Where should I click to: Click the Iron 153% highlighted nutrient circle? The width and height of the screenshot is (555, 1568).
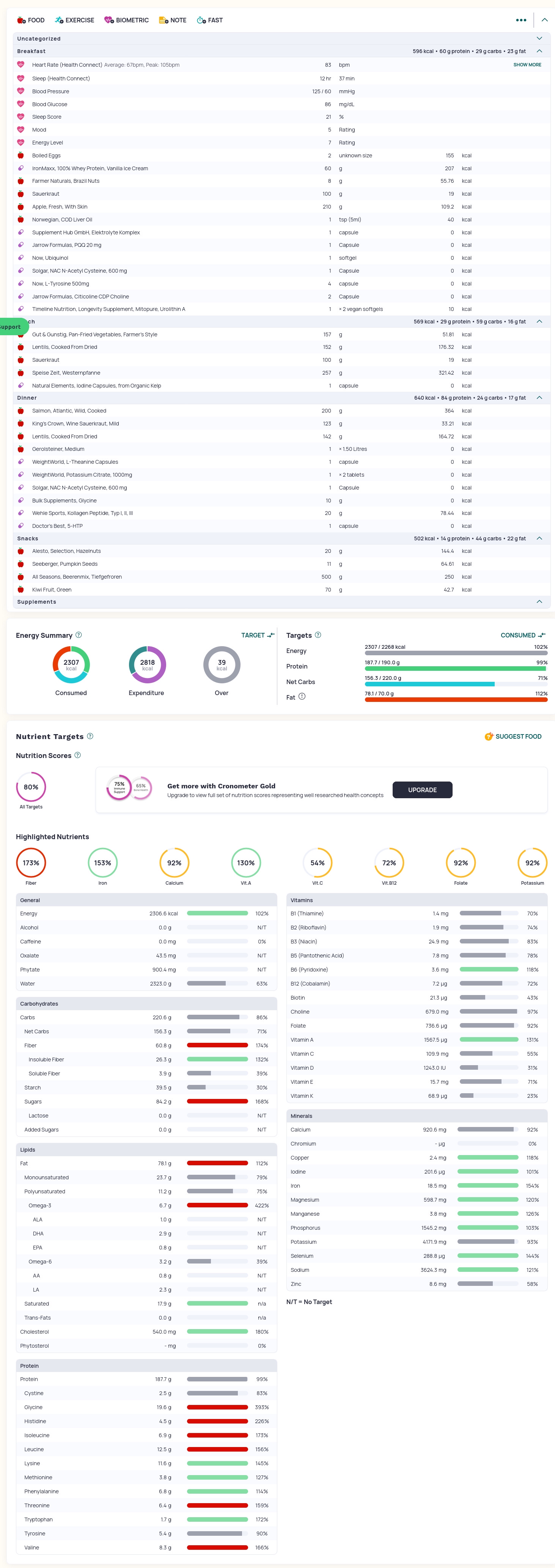102,863
